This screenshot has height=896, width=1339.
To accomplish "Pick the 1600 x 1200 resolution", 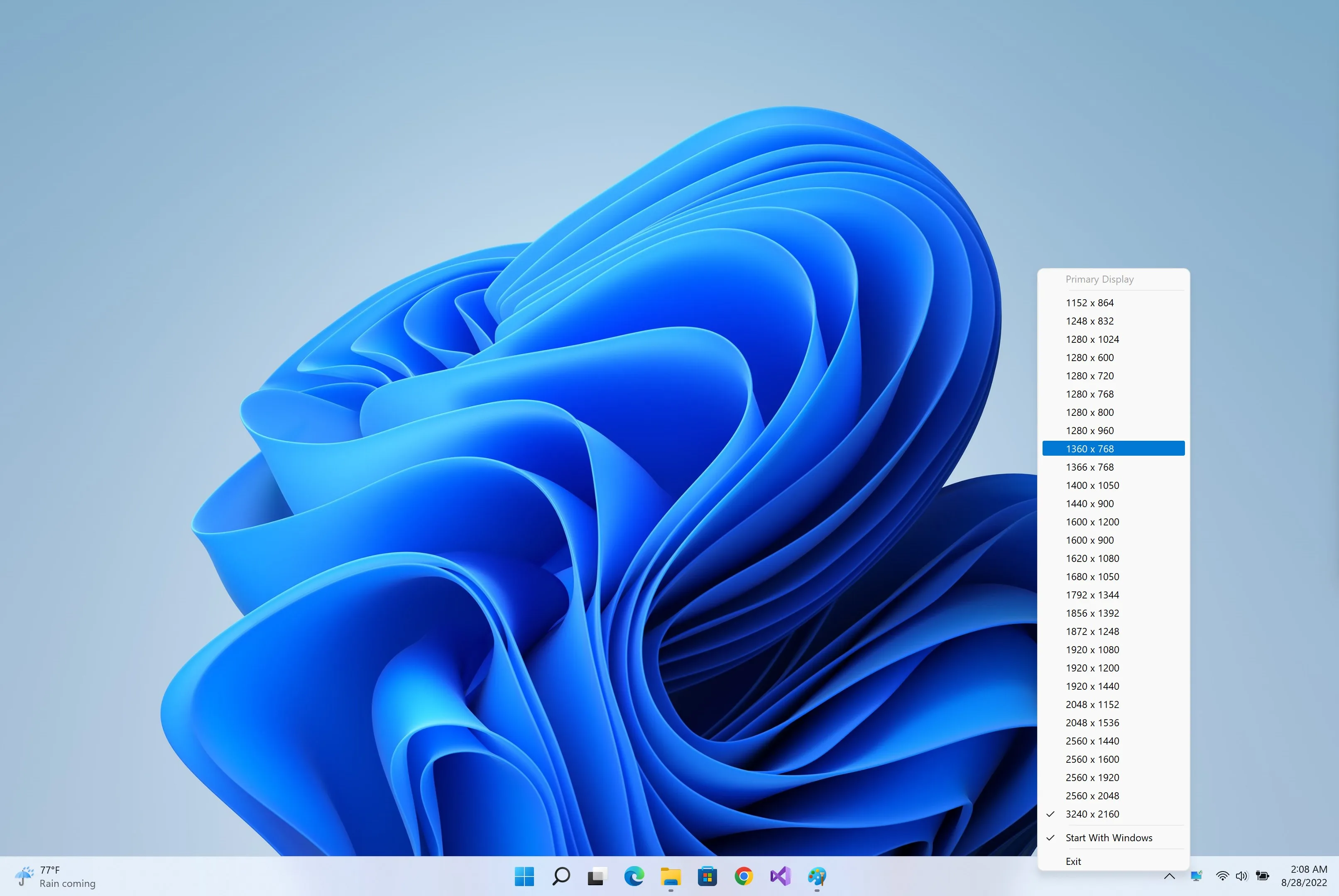I will click(x=1114, y=522).
